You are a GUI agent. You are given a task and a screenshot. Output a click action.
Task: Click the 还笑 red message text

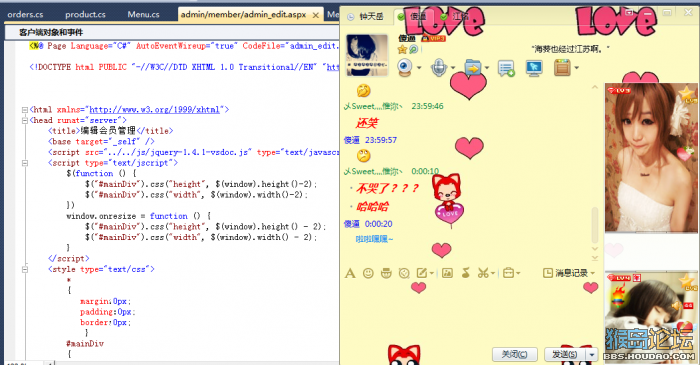tap(367, 123)
